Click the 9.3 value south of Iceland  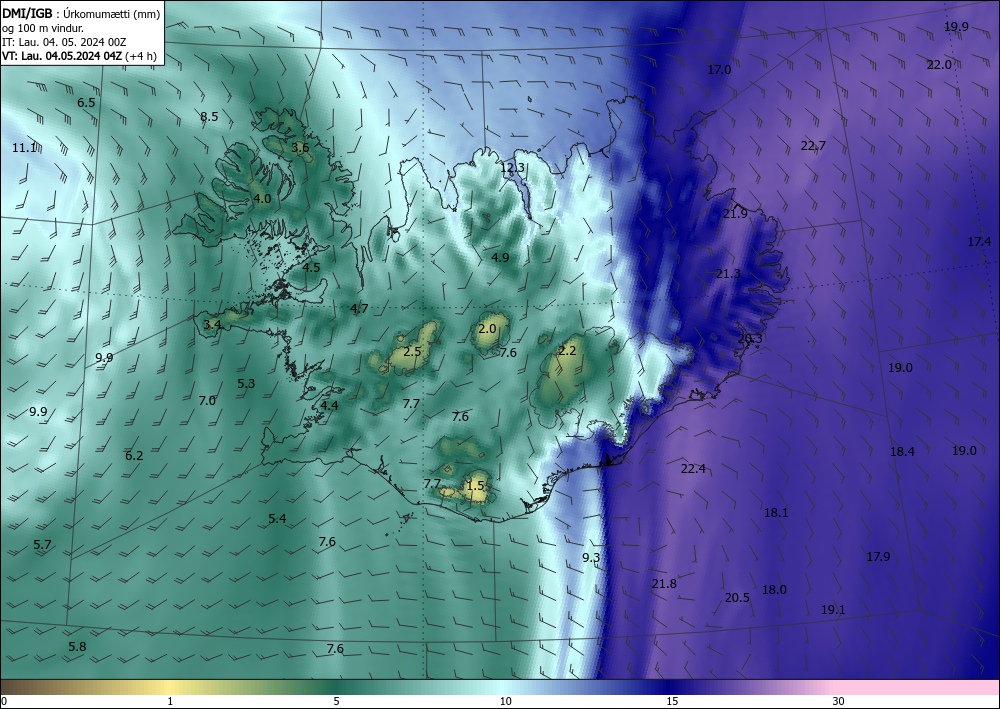pyautogui.click(x=591, y=558)
